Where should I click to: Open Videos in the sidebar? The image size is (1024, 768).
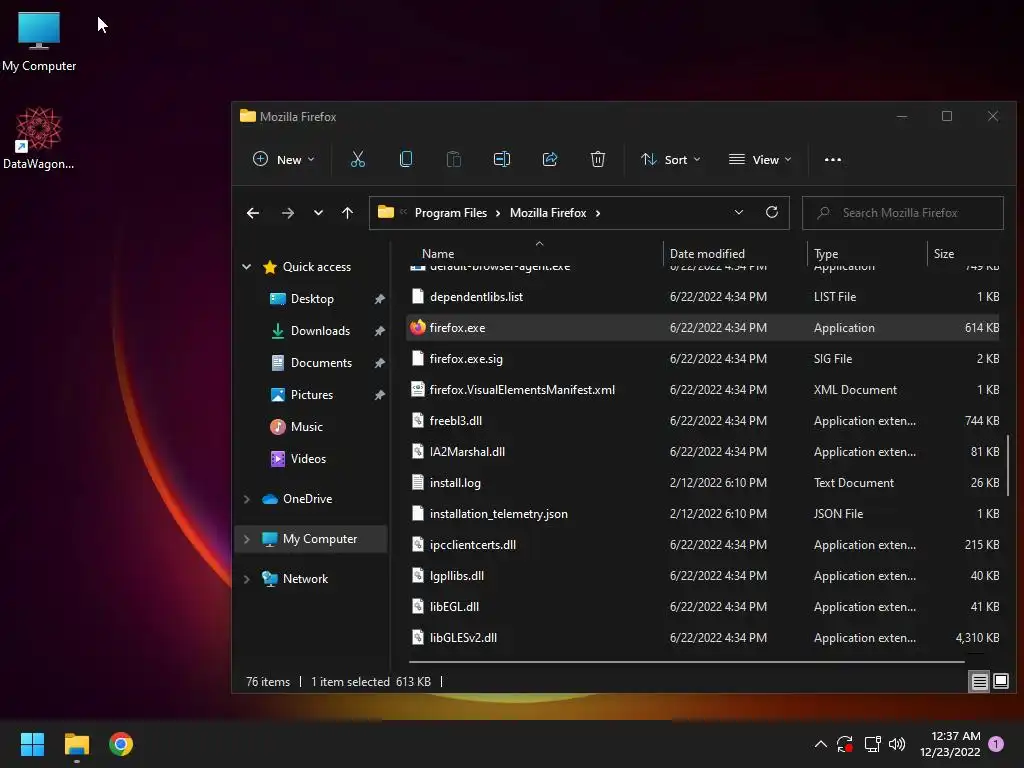(308, 458)
